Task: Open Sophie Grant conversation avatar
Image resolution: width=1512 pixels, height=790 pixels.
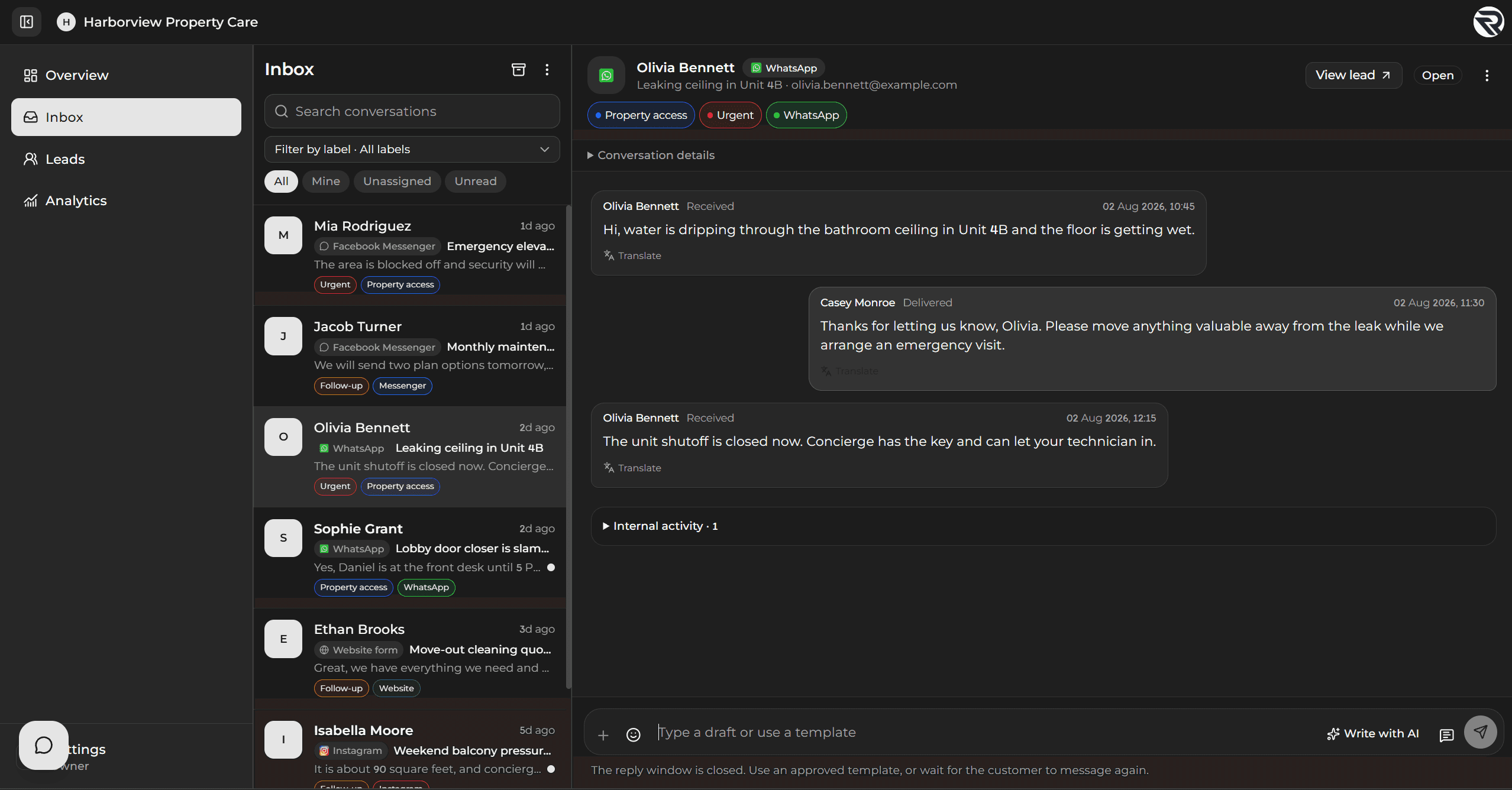Action: [283, 538]
